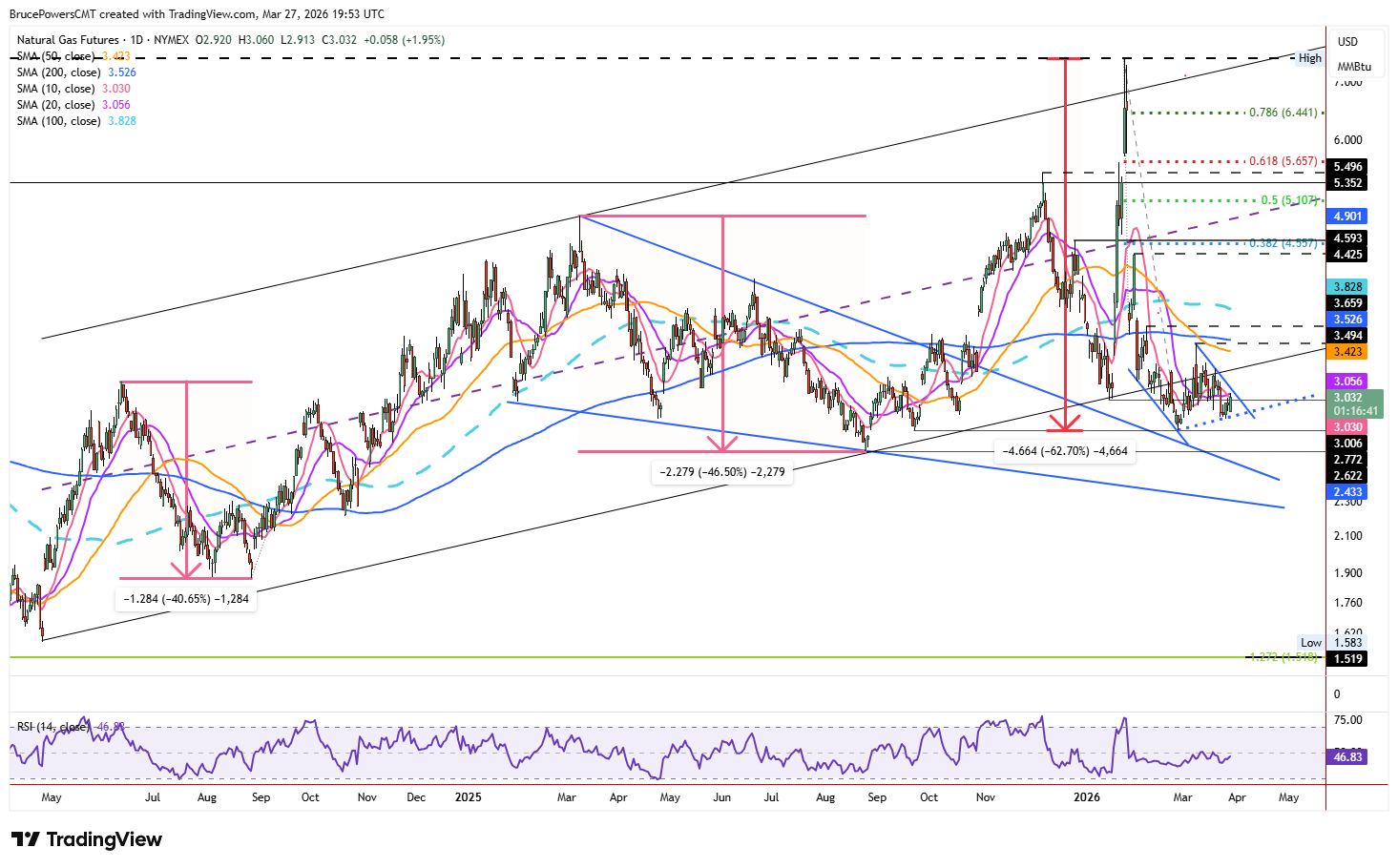
Task: Click the −1.284 (−40.65%) measurement label
Action: click(x=186, y=599)
